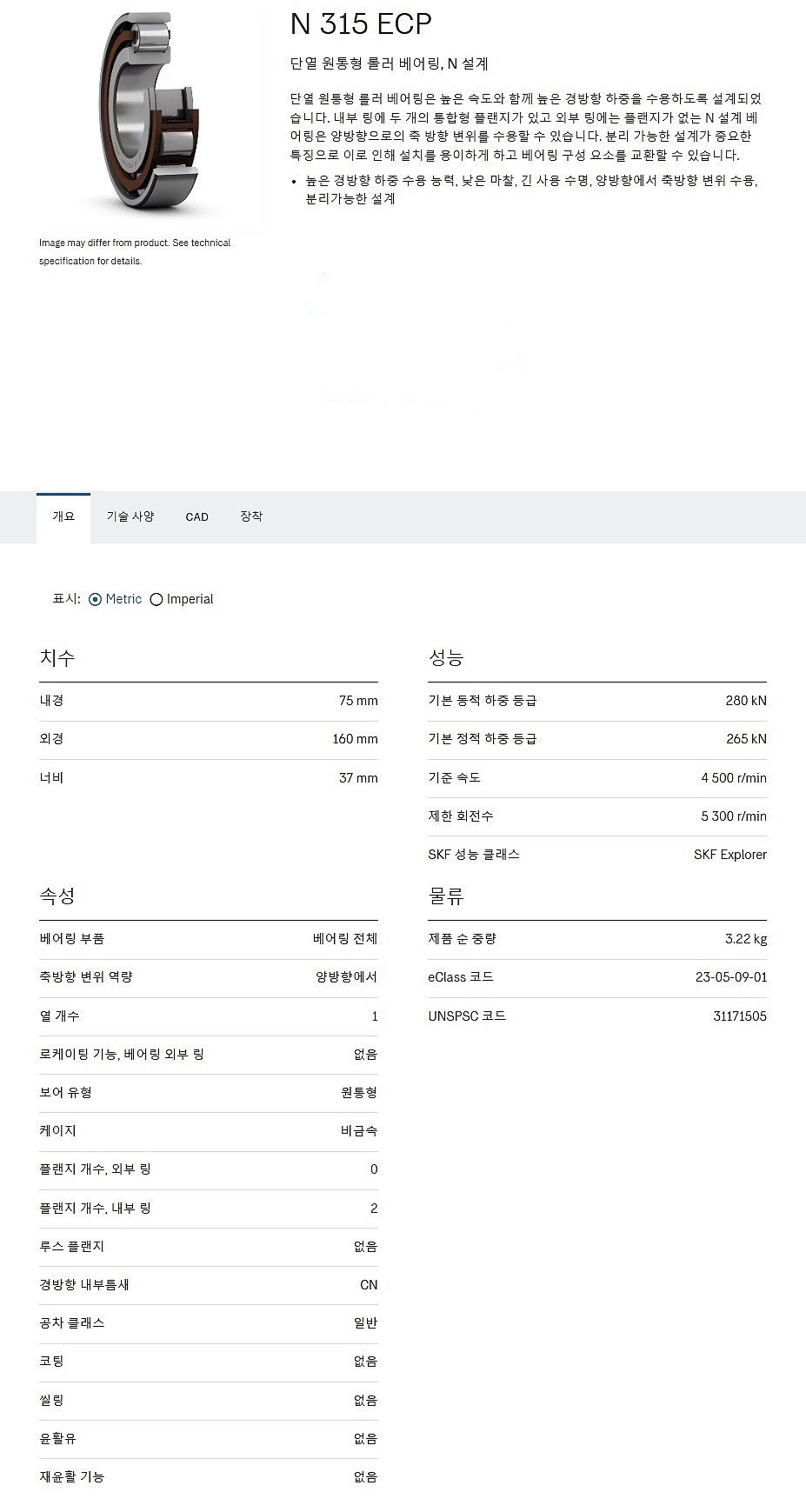Click the 단열 원통형 롤러 베어링 subtitle
806x1512 pixels.
coord(389,63)
